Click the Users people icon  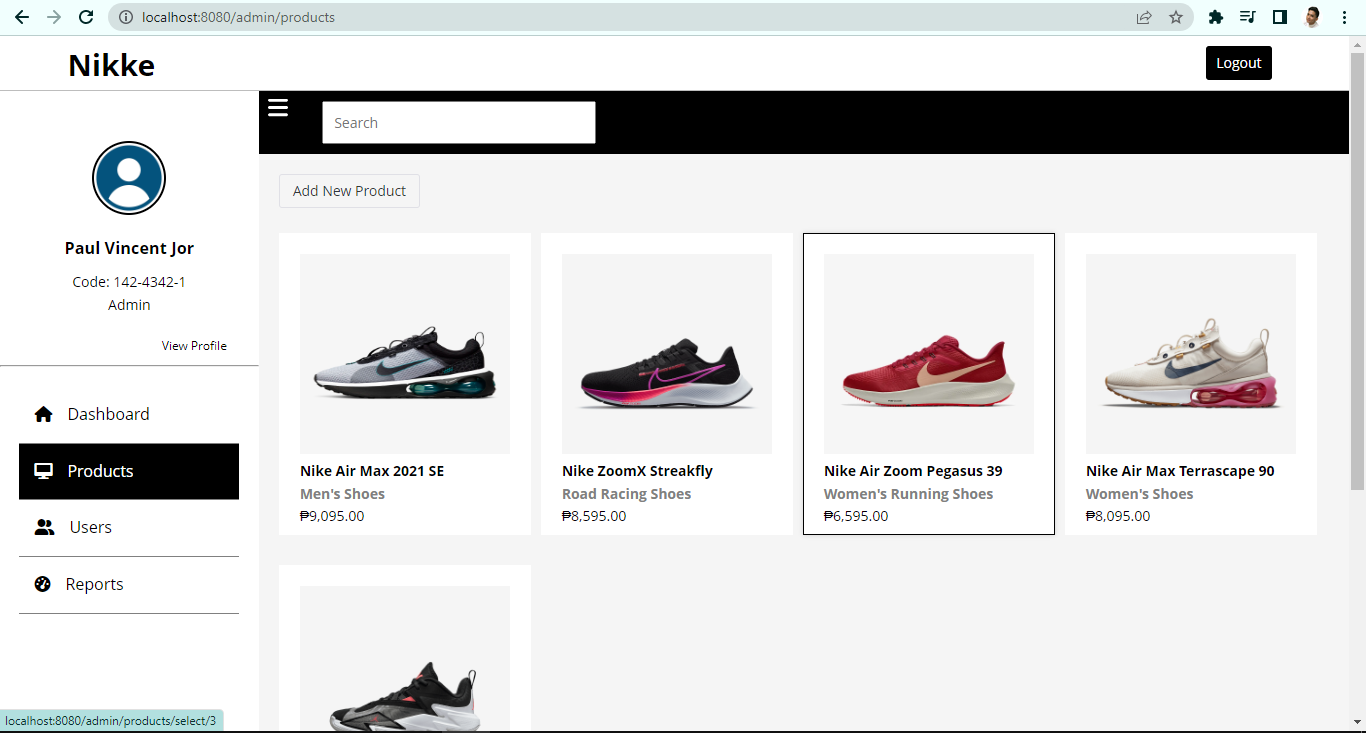[x=42, y=527]
